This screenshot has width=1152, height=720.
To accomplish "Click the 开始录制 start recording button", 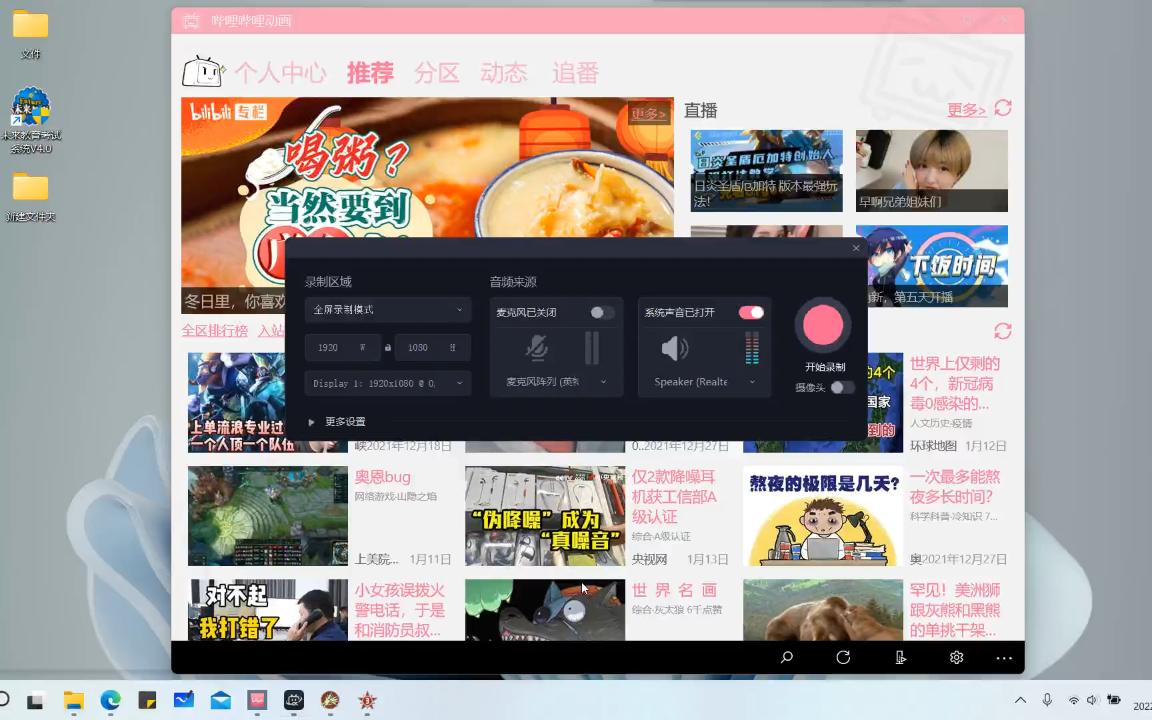I will (822, 324).
